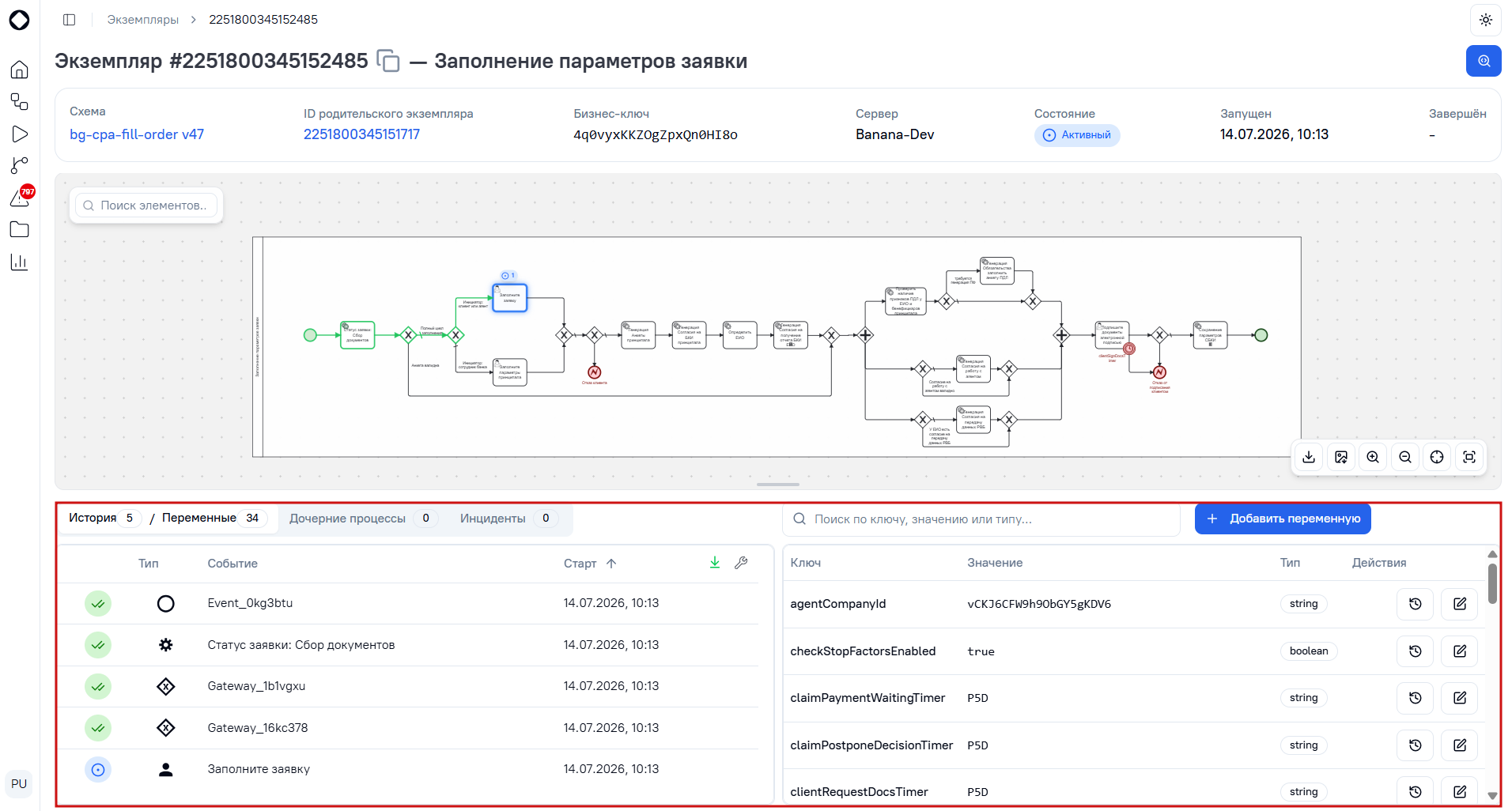Select Gateway_16kc378 history row
The width and height of the screenshot is (1512, 811).
408,728
